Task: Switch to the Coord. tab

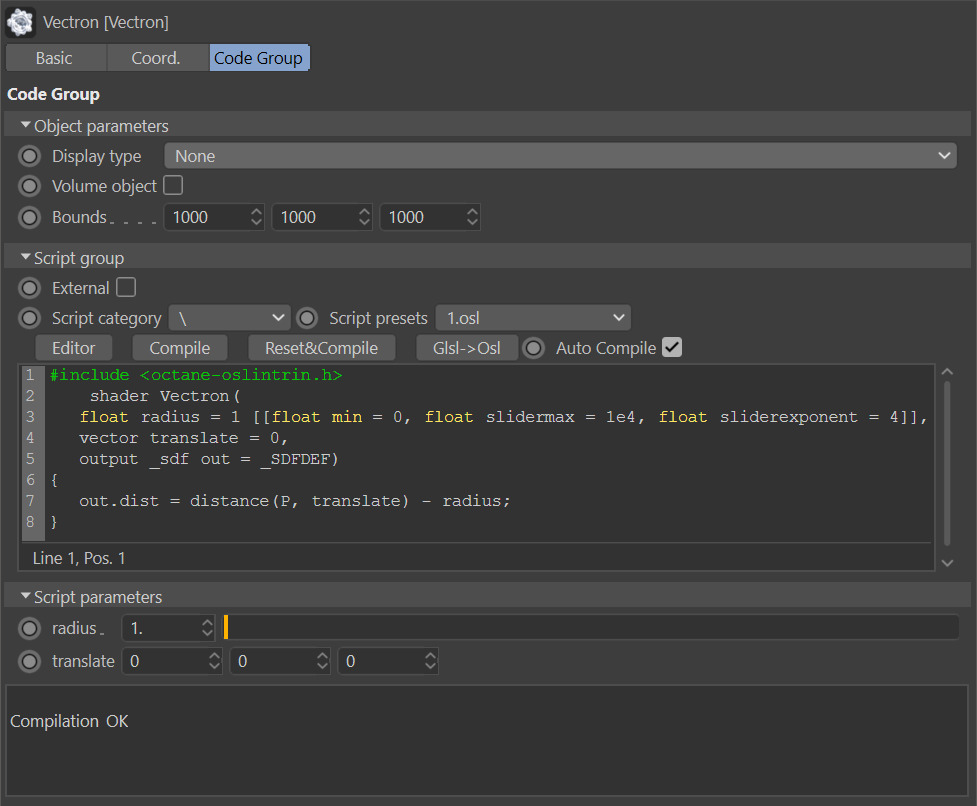Action: pos(156,58)
